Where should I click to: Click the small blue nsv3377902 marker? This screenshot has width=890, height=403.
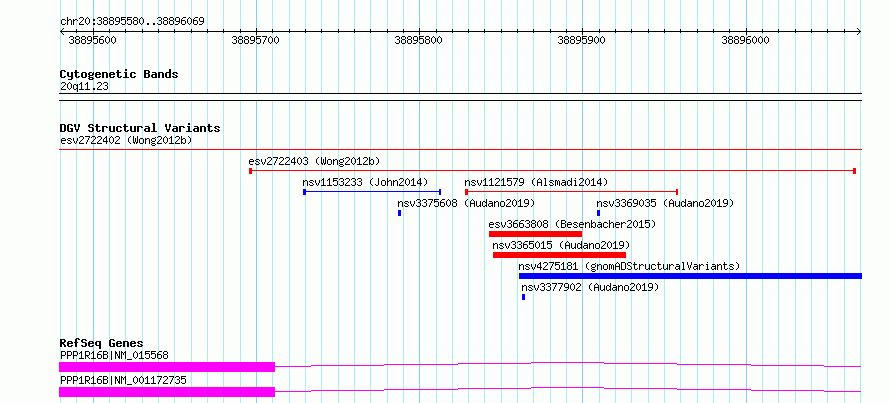(523, 297)
